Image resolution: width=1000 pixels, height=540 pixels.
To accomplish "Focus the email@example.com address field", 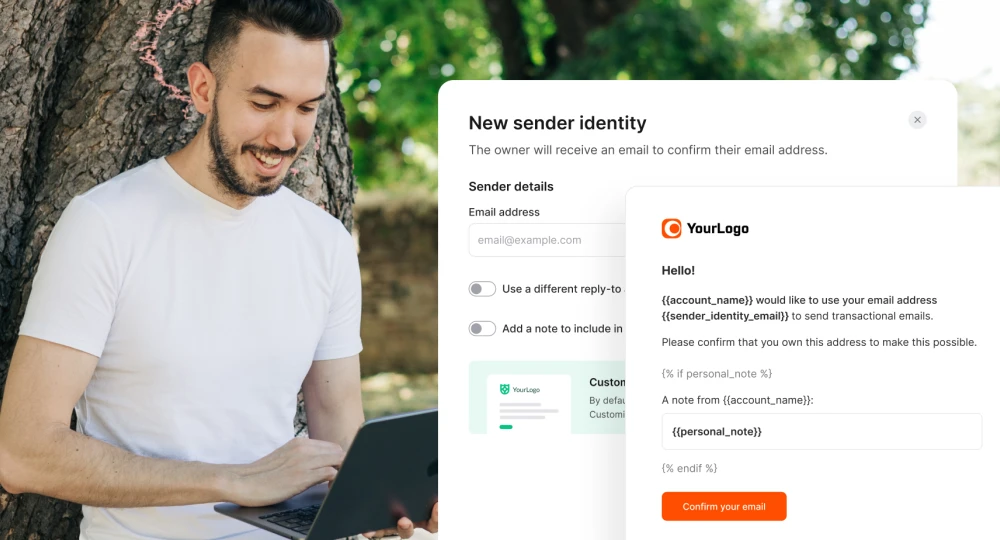I will (547, 240).
